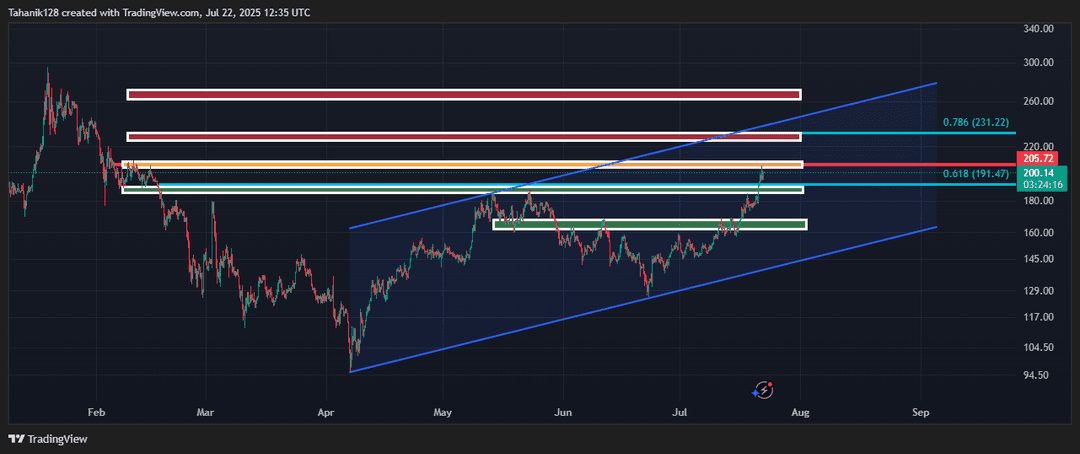Click the 340.00 price axis value
Screen dimensions: 1080x454
coord(1039,29)
